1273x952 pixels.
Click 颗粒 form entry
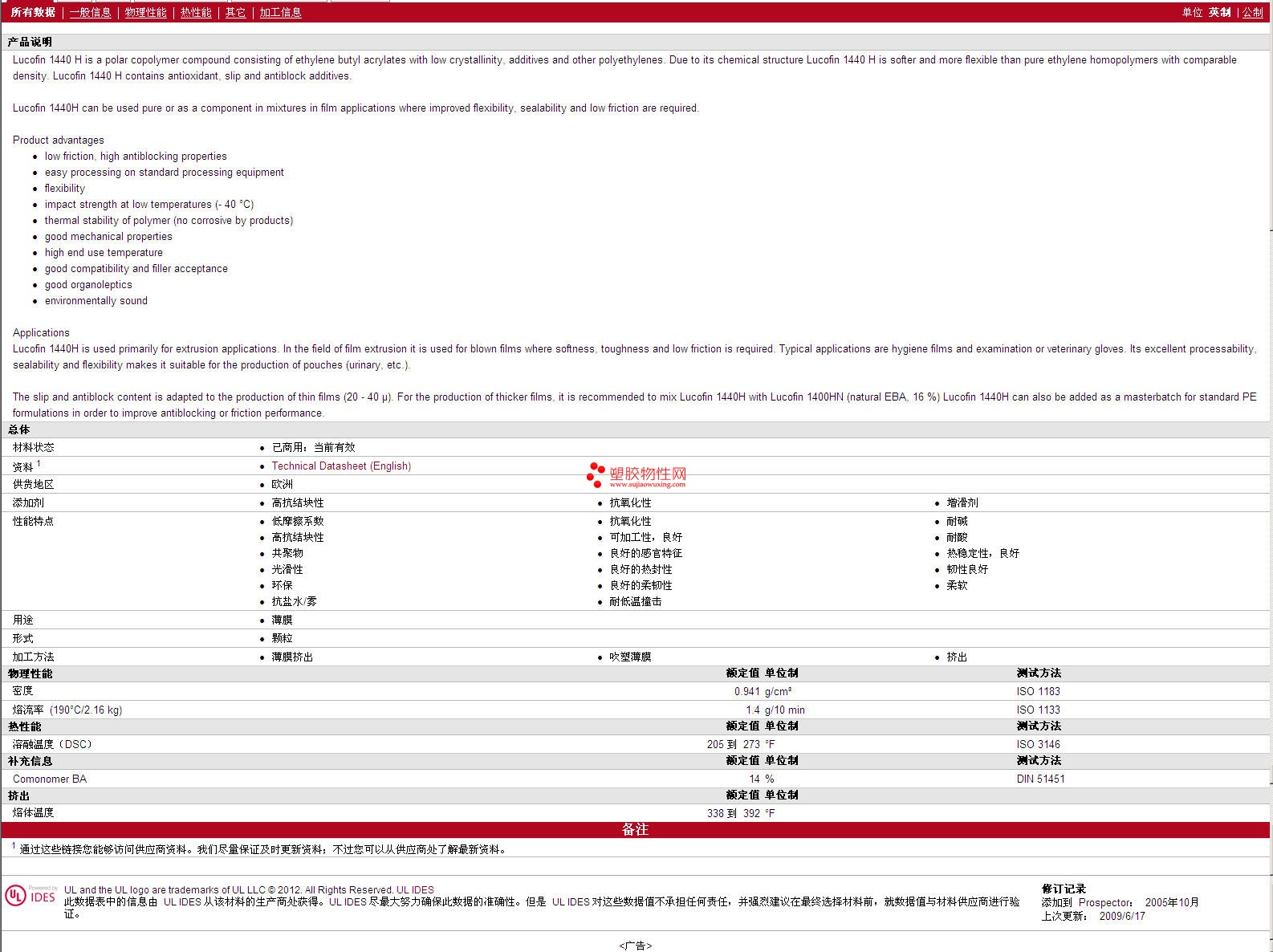pyautogui.click(x=282, y=638)
